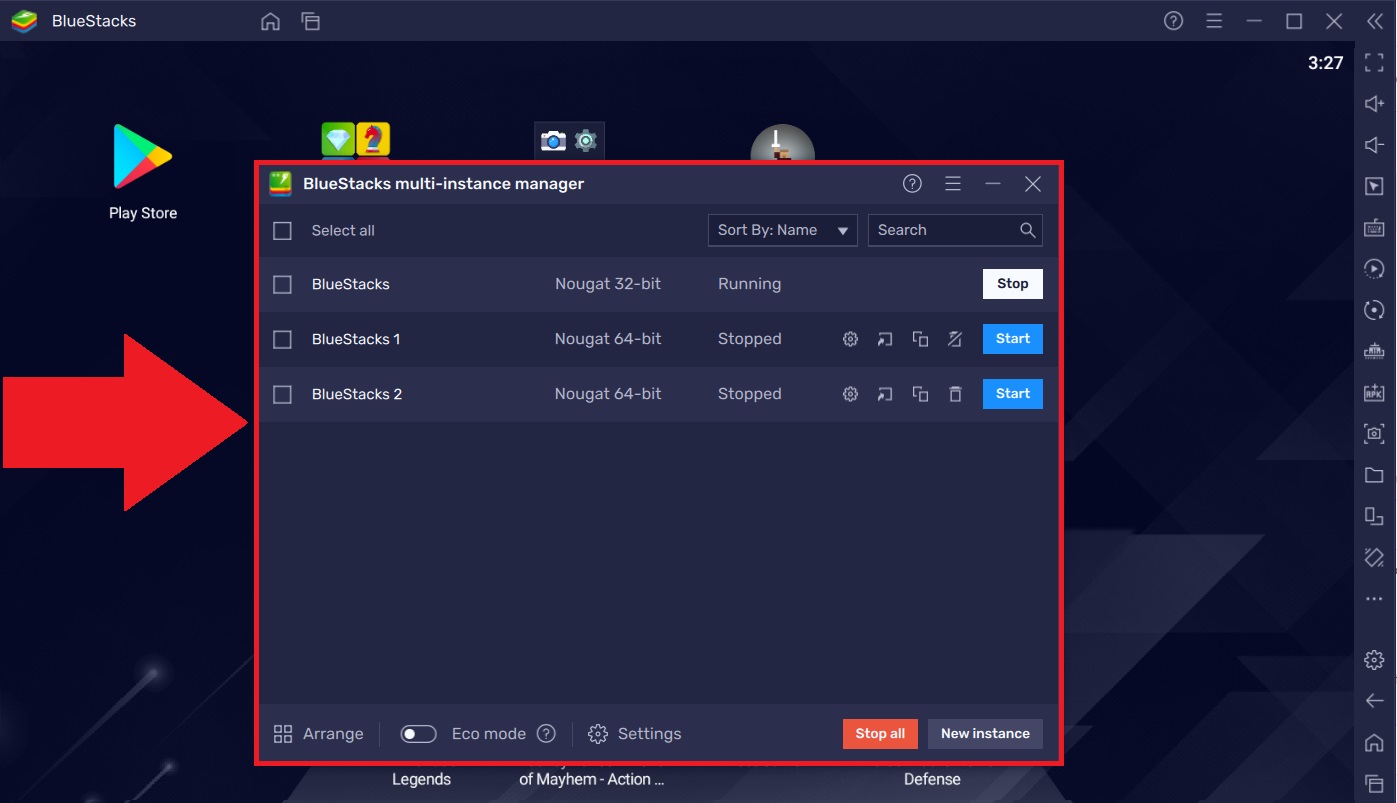Check the box for the BlueStacks instance
This screenshot has width=1397, height=803.
click(x=283, y=285)
